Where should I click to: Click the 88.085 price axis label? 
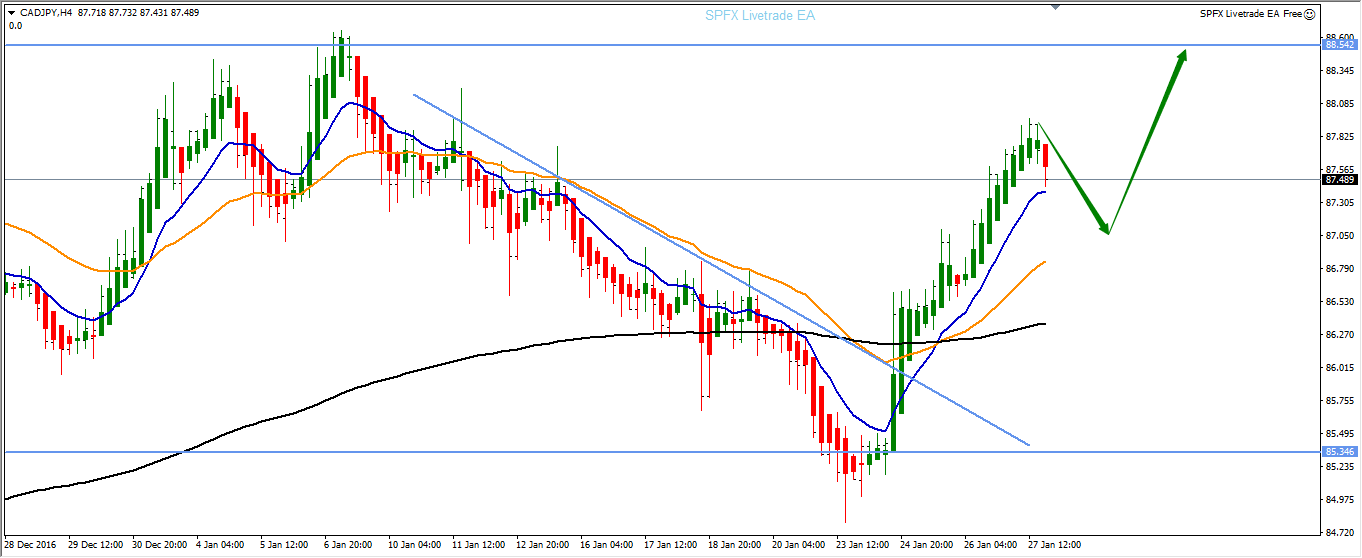(x=1338, y=104)
